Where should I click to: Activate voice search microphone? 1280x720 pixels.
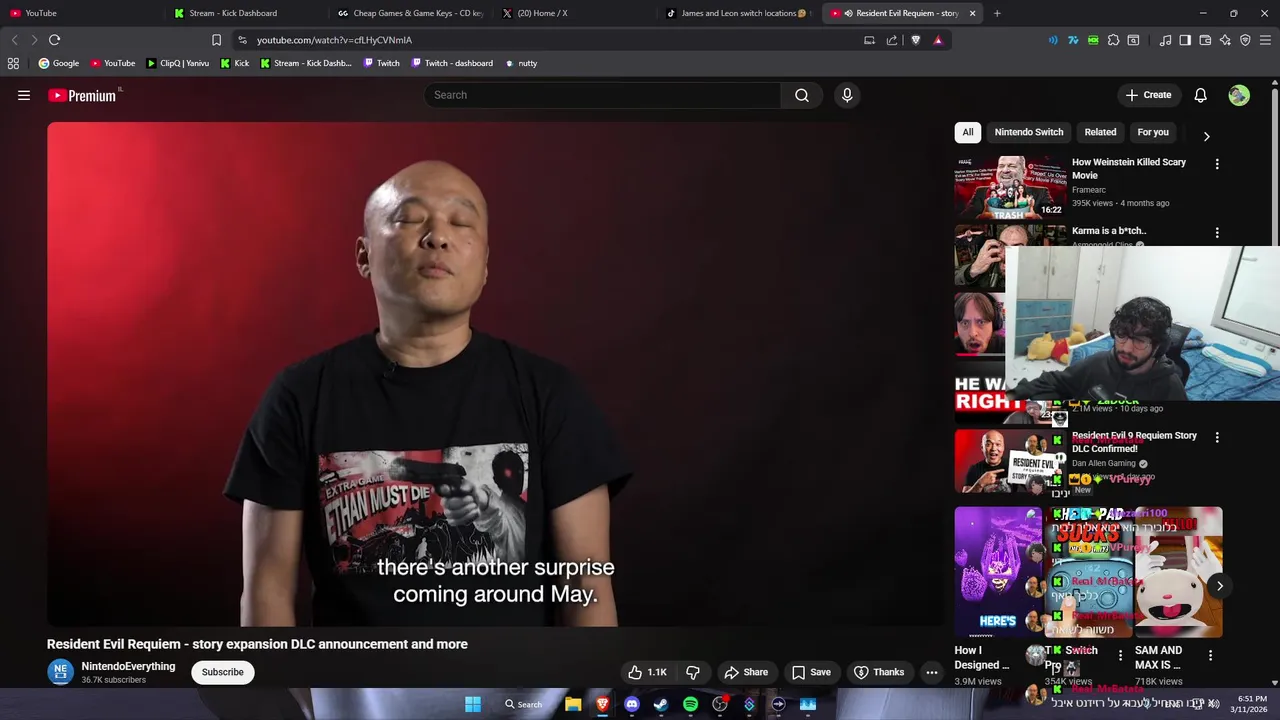click(x=847, y=95)
